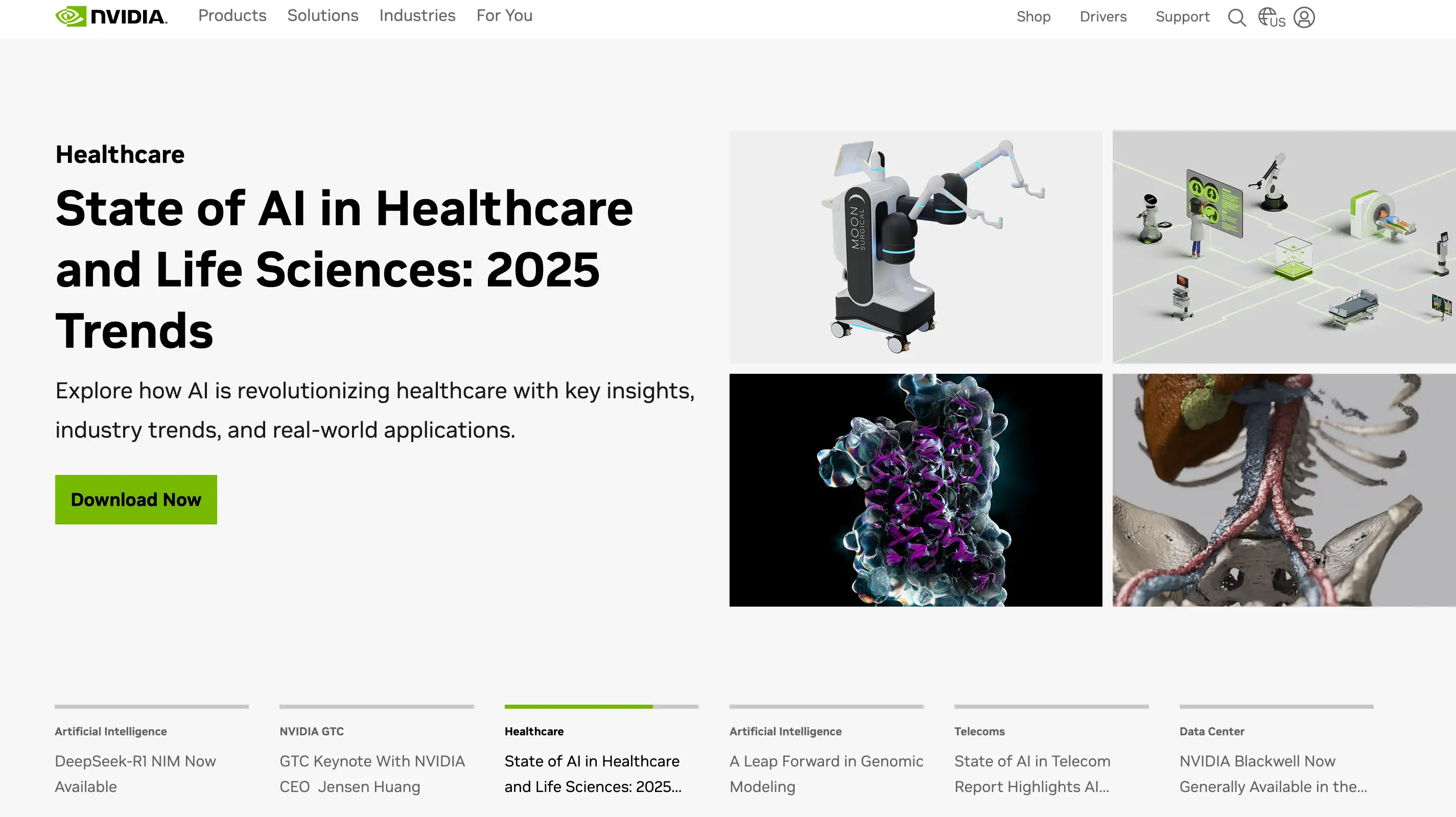The height and width of the screenshot is (817, 1456).
Task: Open the Industries menu
Action: [x=417, y=16]
